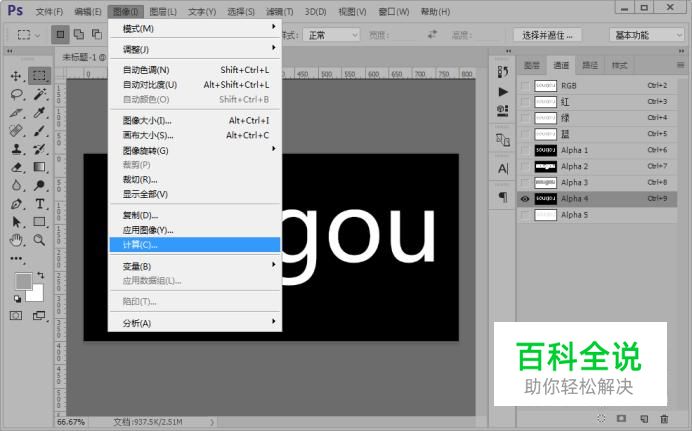Show the Alpha 5 channel
Viewport: 692px width, 431px height.
(525, 215)
